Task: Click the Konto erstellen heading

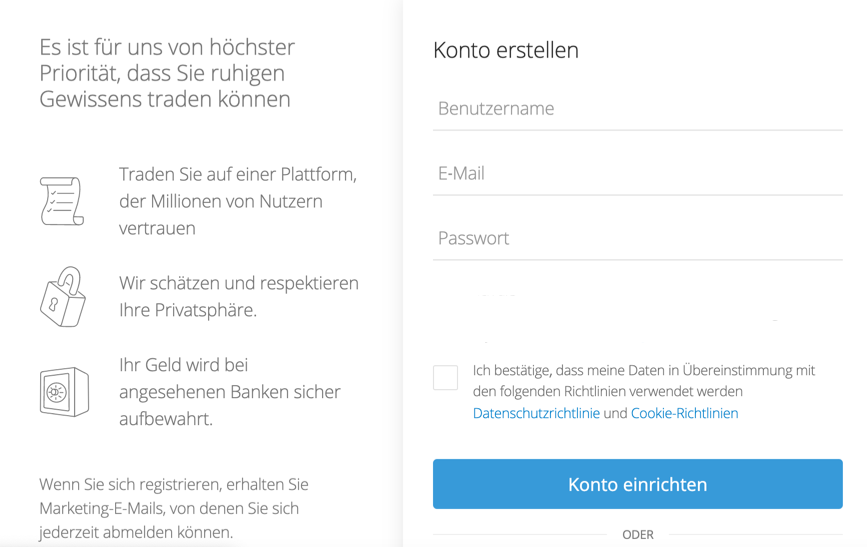Action: 506,50
